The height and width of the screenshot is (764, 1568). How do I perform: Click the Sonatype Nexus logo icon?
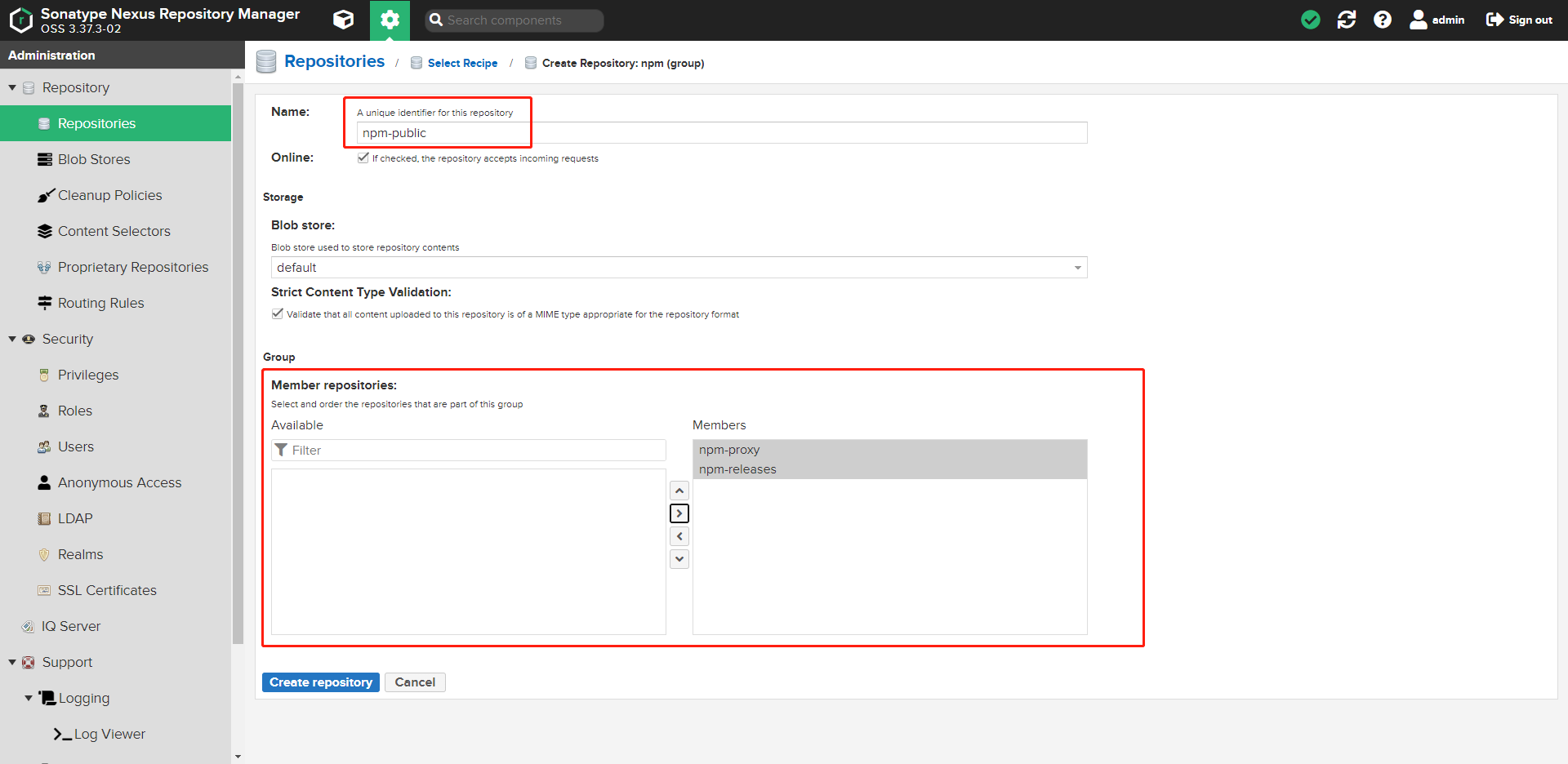coord(20,20)
